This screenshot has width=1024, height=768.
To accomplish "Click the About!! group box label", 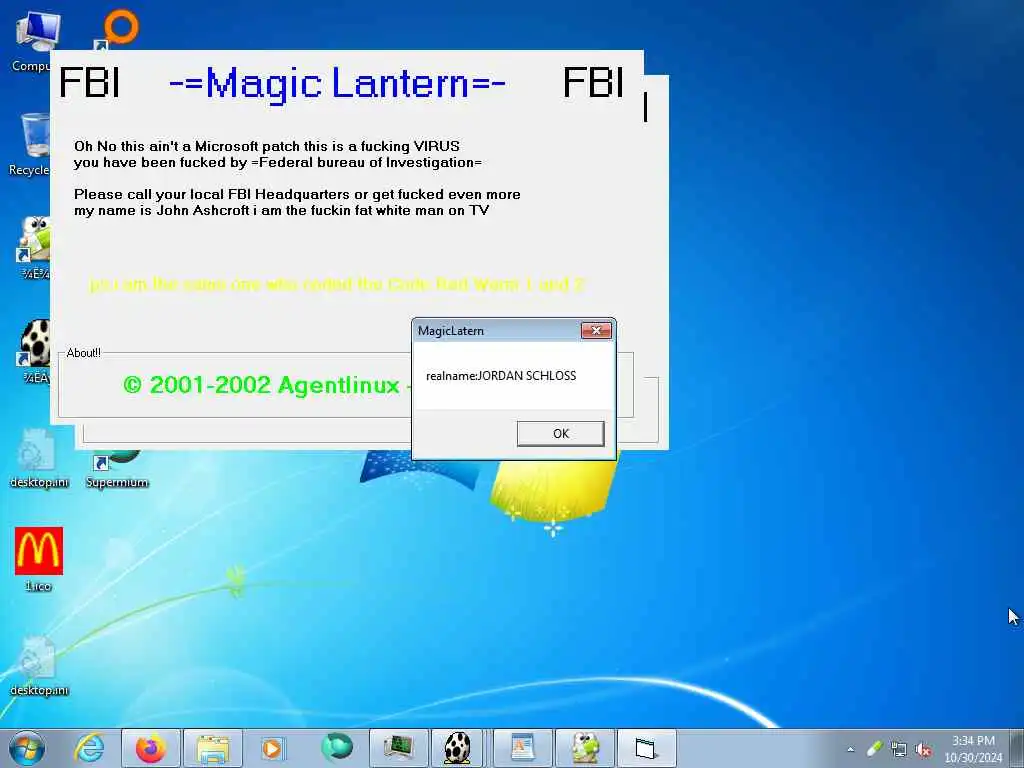I will point(84,353).
